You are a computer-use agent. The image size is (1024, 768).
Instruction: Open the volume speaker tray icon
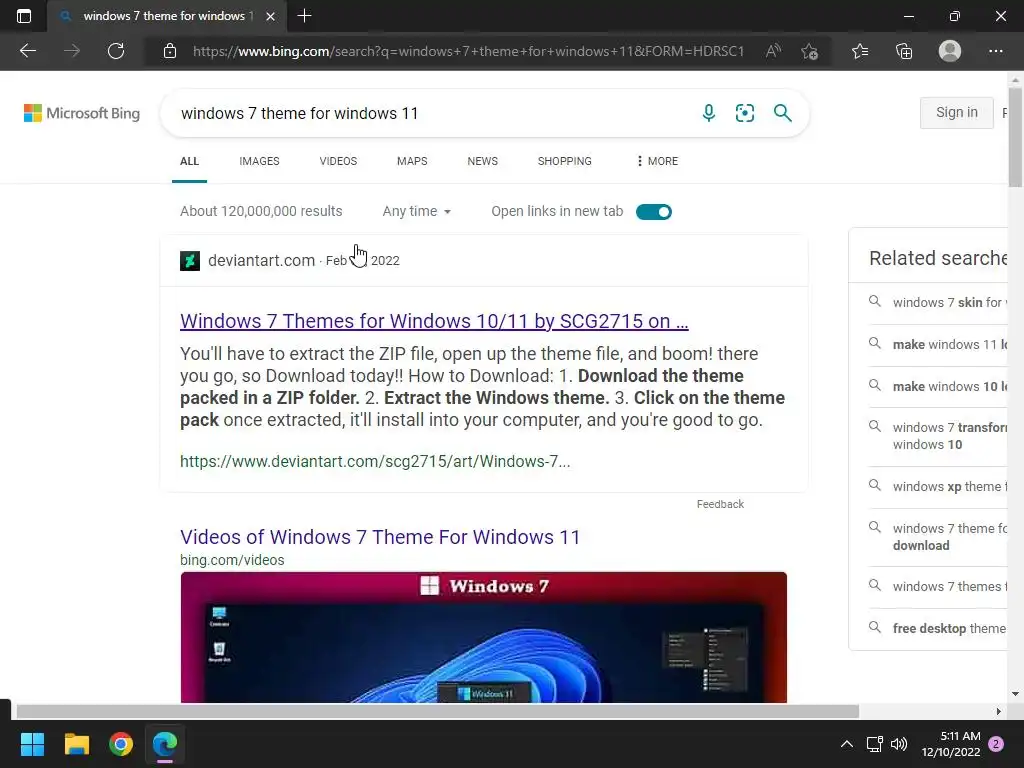click(899, 744)
